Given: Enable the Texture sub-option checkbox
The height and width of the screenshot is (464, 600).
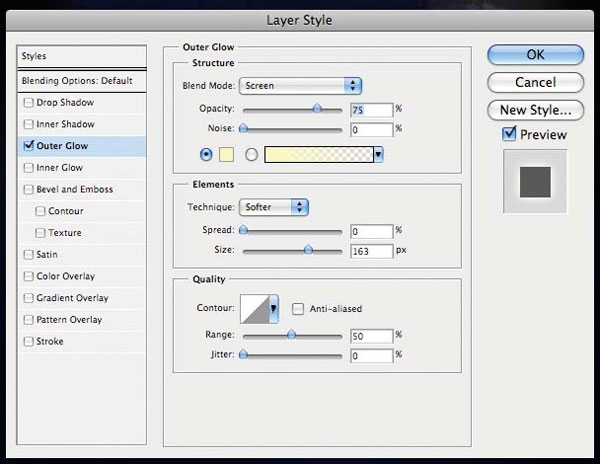Looking at the screenshot, I should click(x=40, y=233).
